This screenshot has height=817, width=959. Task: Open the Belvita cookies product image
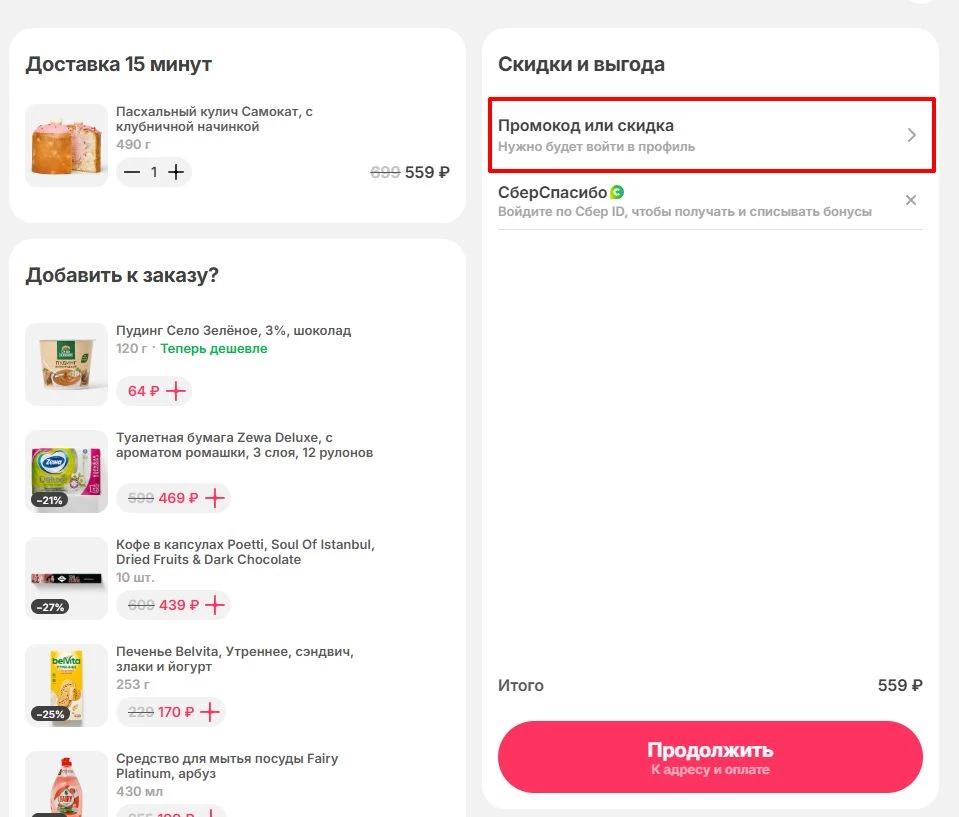(x=66, y=685)
